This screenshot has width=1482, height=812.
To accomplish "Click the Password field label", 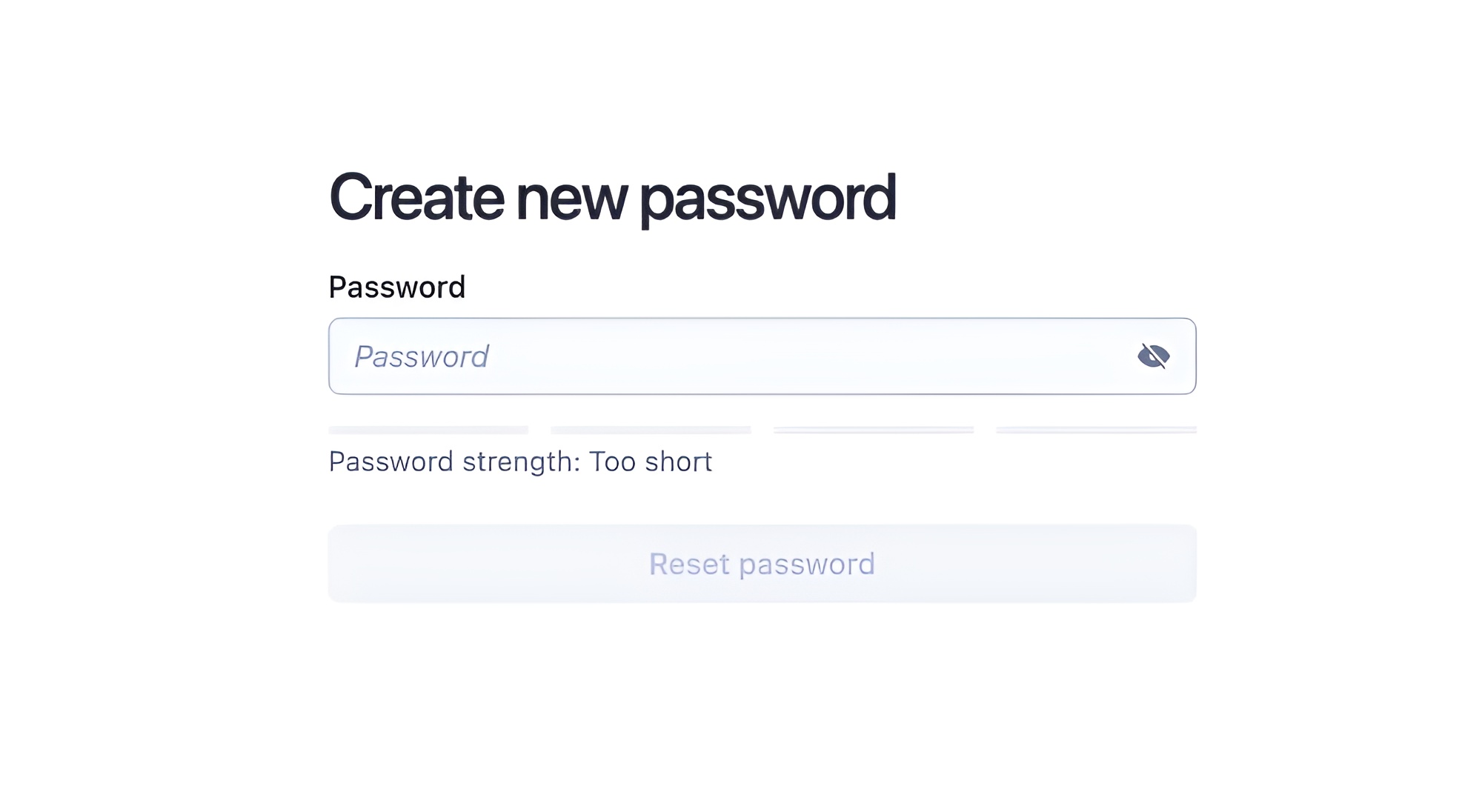I will click(x=397, y=287).
